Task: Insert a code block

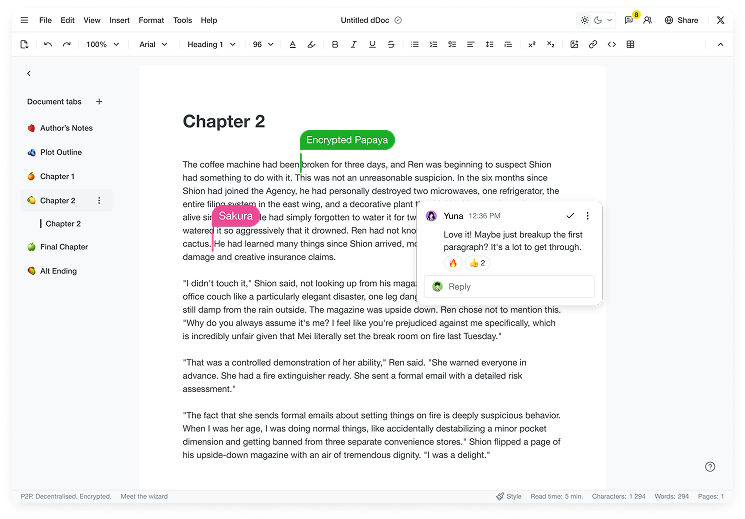Action: pyautogui.click(x=611, y=44)
